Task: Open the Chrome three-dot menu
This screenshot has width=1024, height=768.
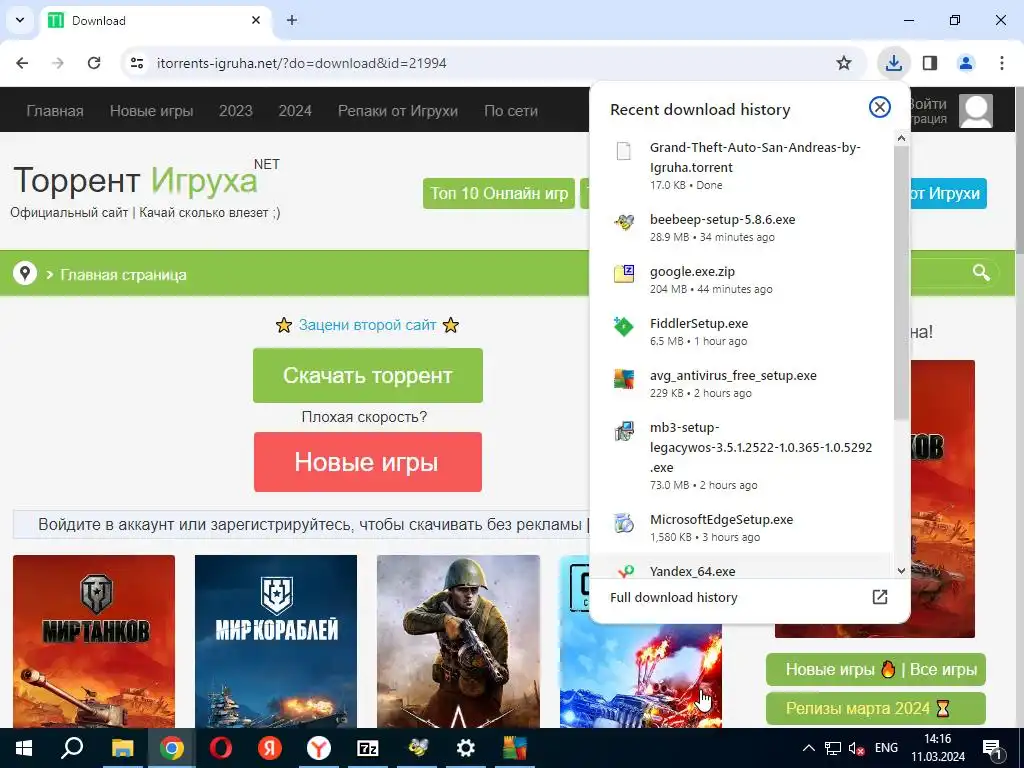Action: point(1002,63)
